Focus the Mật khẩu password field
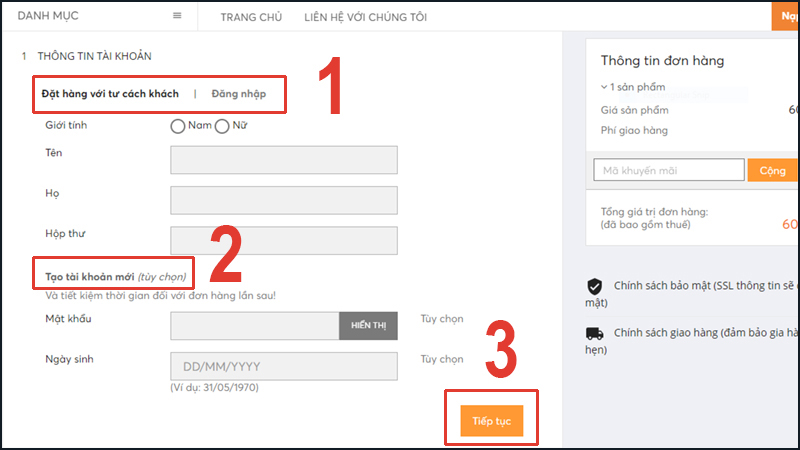Viewport: 800px width, 450px height. (x=255, y=326)
